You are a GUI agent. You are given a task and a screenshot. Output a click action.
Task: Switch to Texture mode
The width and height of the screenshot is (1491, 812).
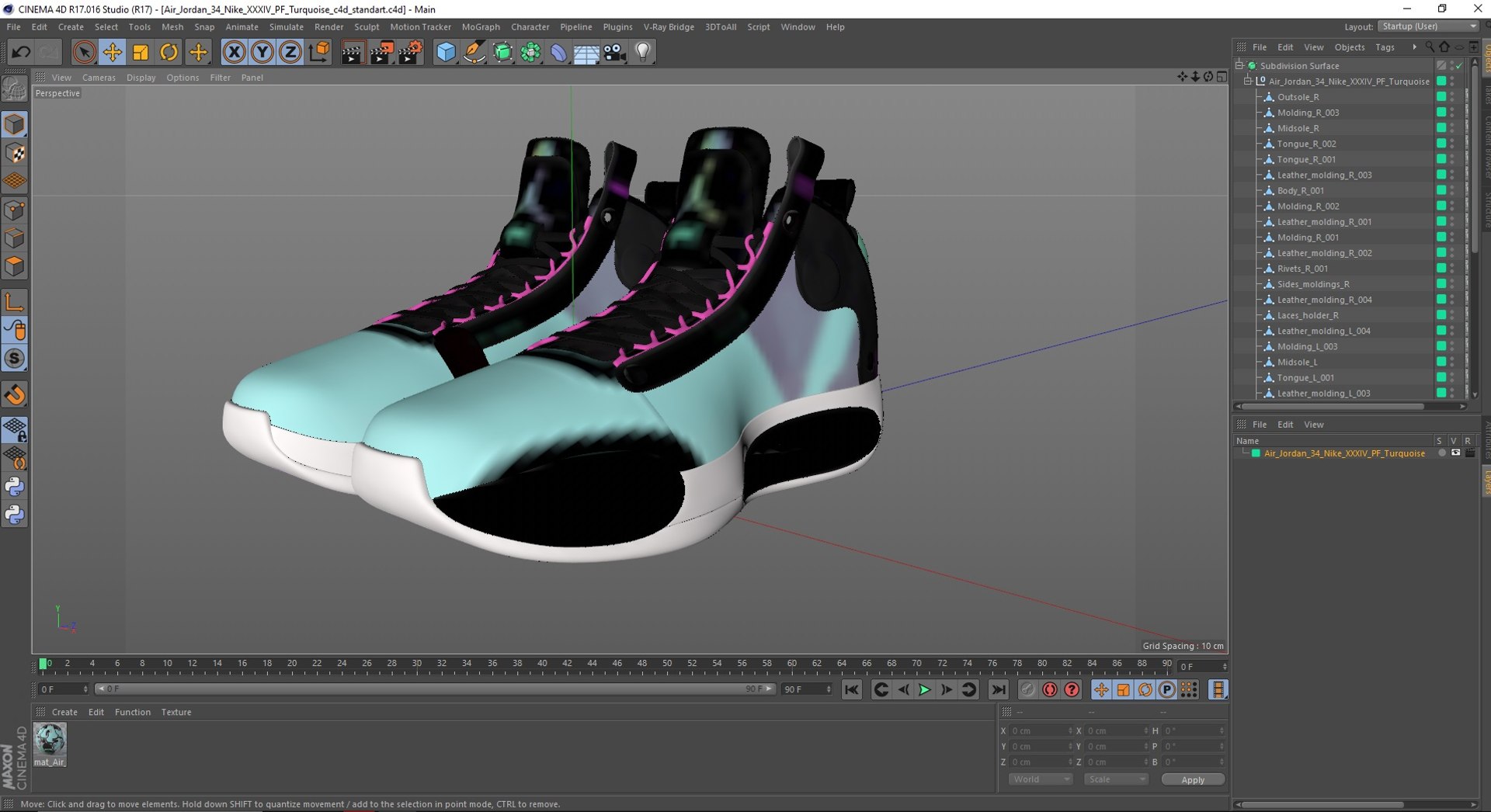(15, 153)
